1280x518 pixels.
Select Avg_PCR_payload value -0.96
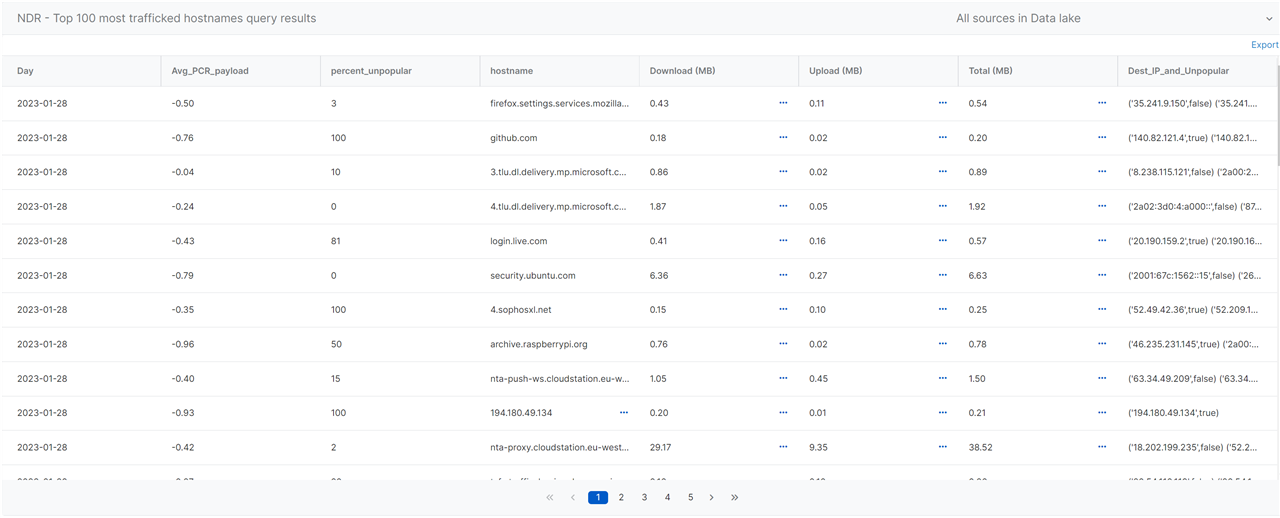tap(182, 344)
